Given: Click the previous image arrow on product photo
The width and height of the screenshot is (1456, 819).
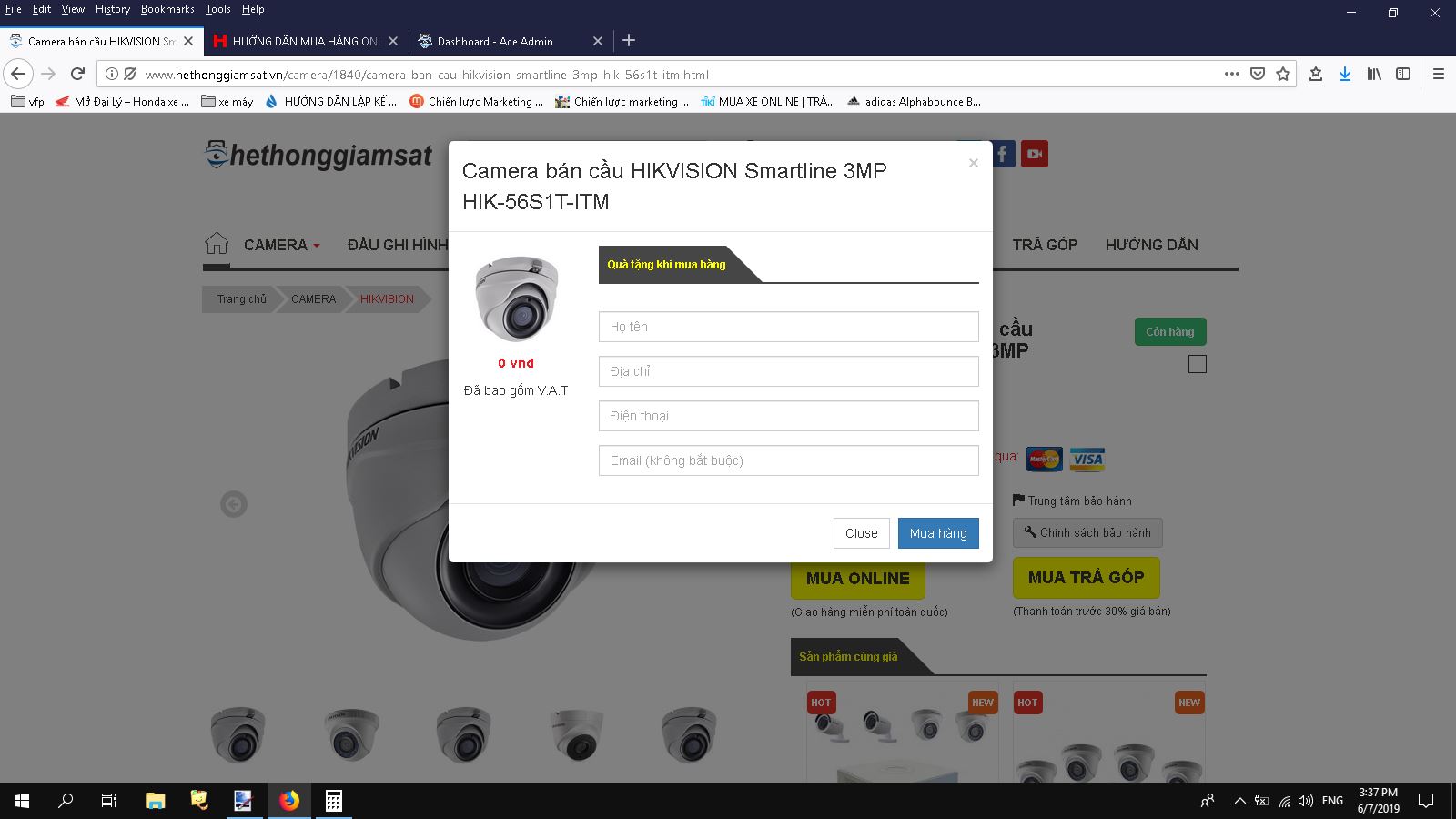Looking at the screenshot, I should (x=234, y=504).
